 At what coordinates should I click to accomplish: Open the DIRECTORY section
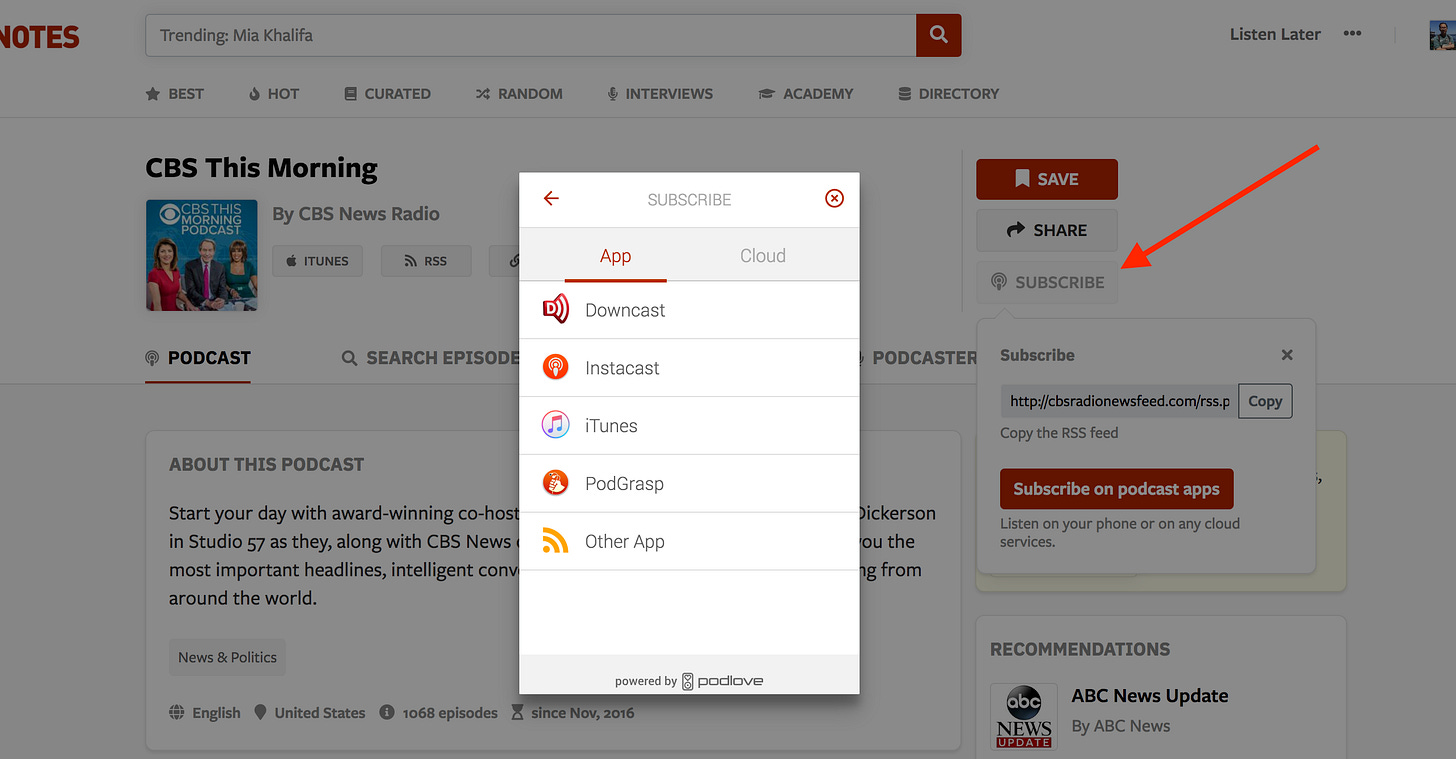(x=948, y=93)
